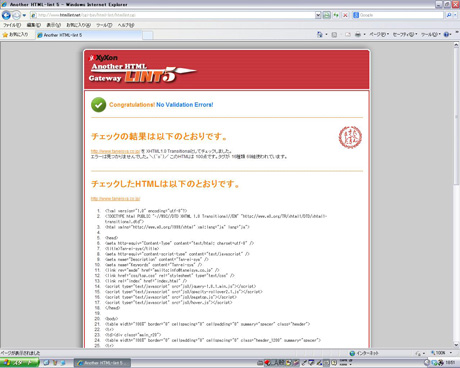The height and width of the screenshot is (368, 460).
Task: Click the Help question mark icon
Action: 446,34
